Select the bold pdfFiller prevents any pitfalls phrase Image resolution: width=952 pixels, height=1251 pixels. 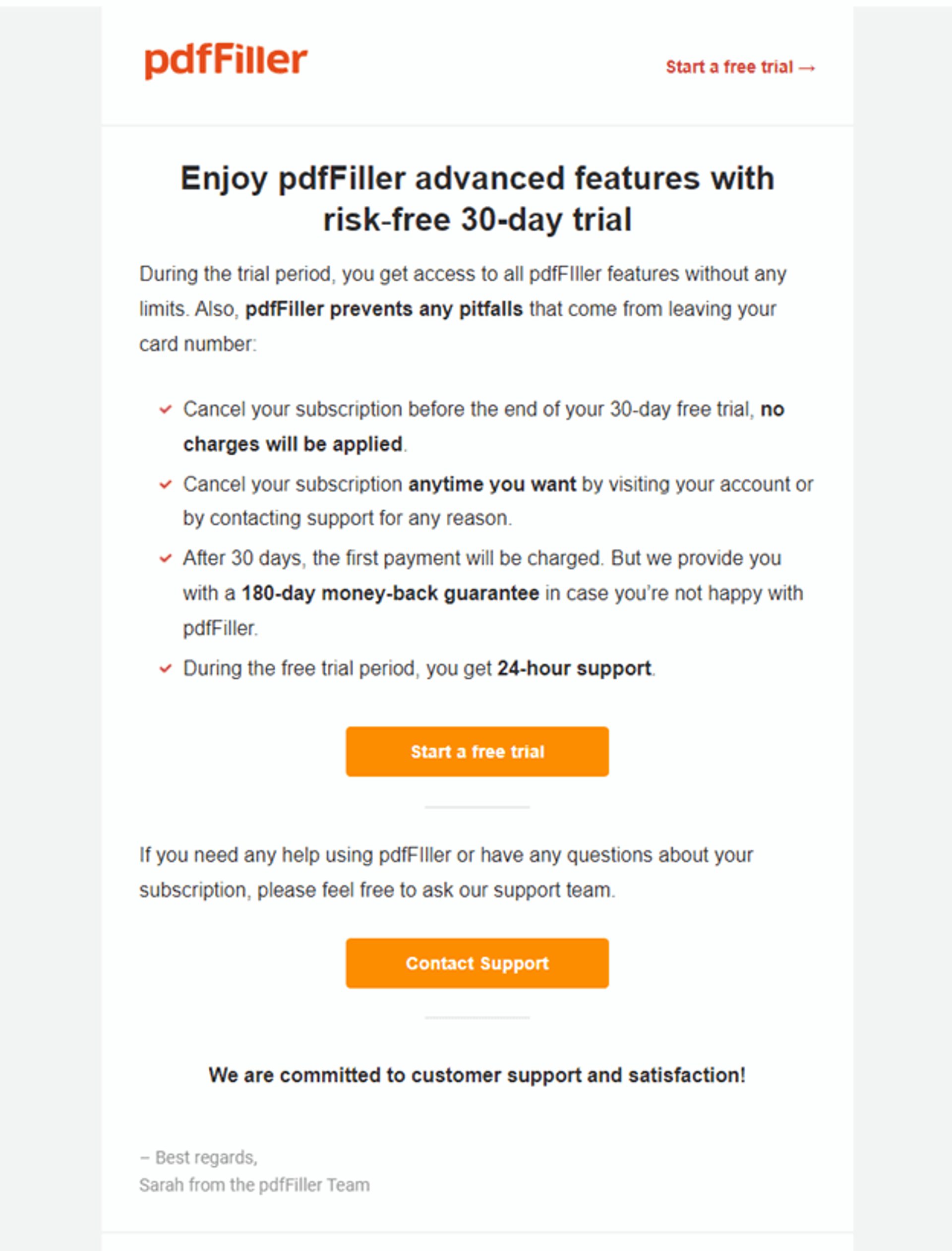pyautogui.click(x=384, y=309)
